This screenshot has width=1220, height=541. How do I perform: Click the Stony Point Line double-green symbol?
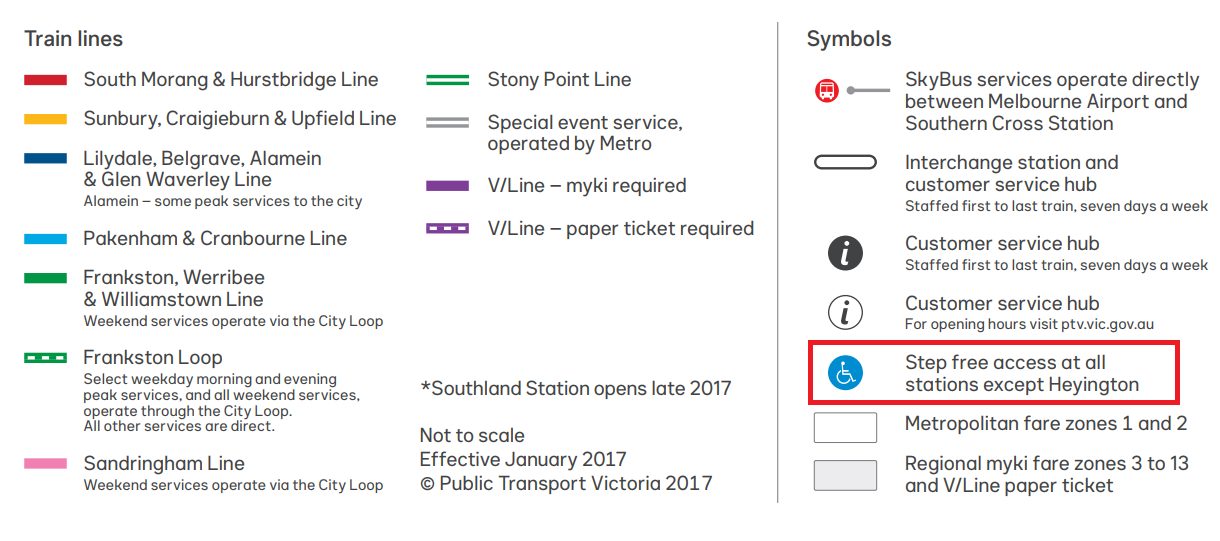click(x=448, y=80)
